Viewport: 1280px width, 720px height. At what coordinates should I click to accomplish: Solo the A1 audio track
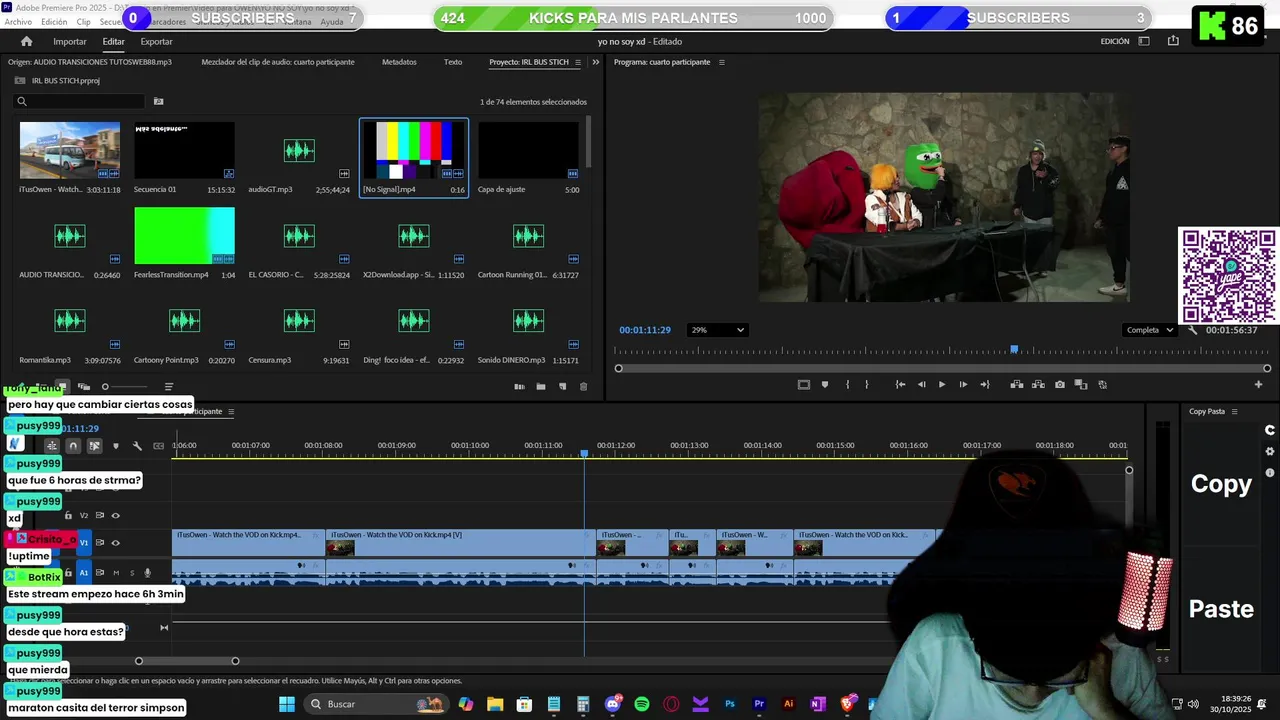[131, 573]
